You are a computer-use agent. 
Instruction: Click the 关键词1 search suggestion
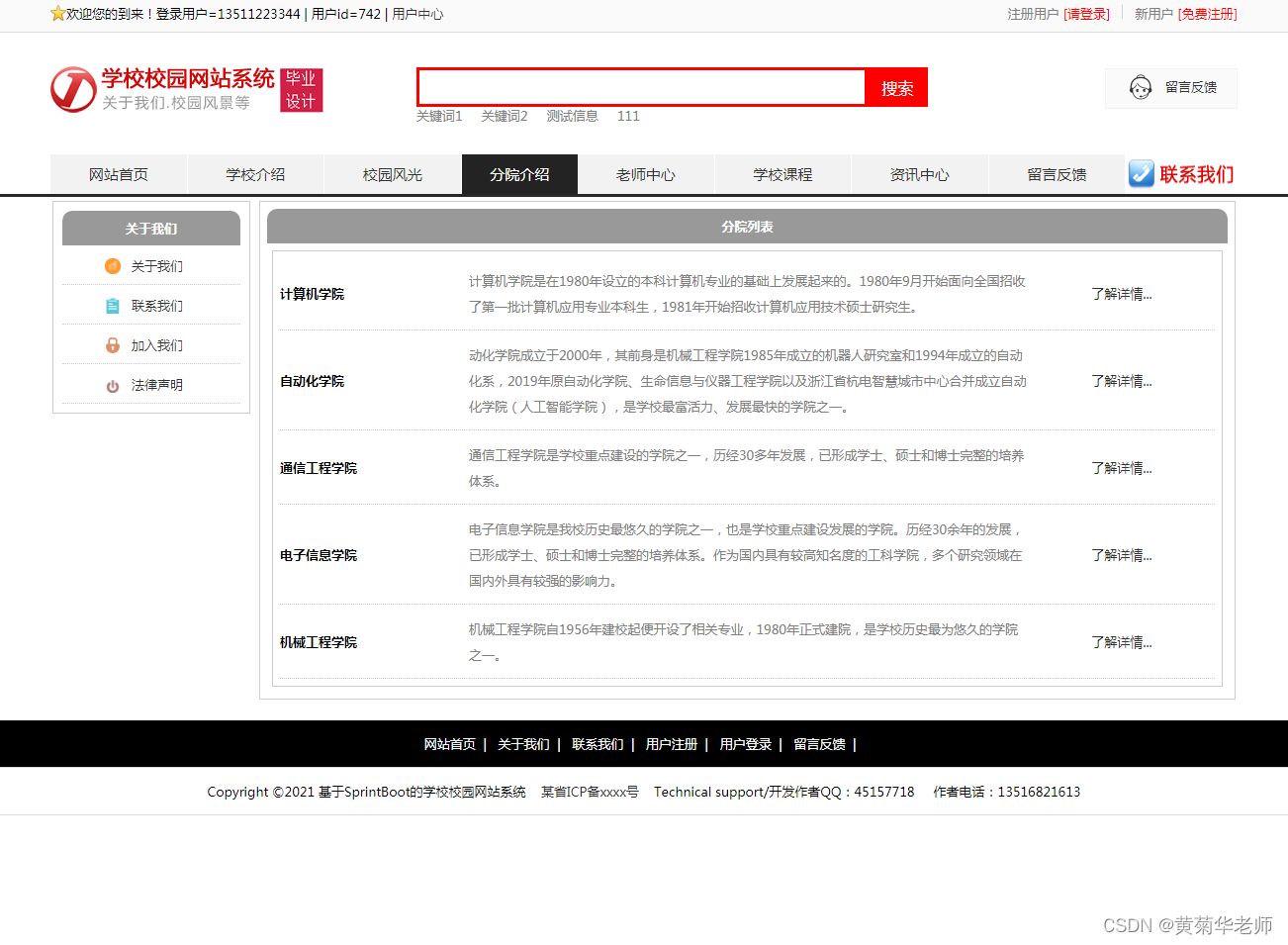tap(439, 116)
